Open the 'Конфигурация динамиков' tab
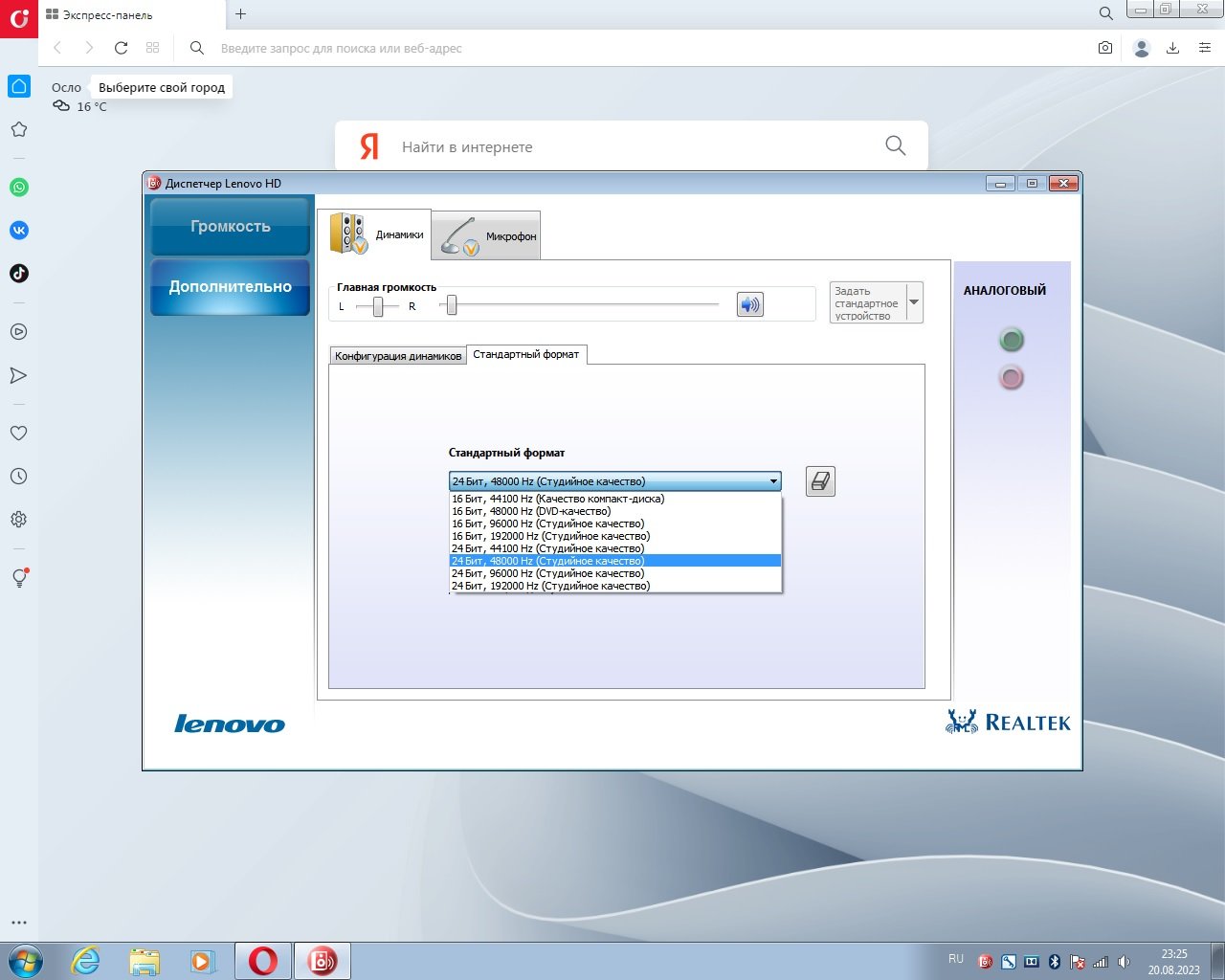The image size is (1225, 980). tap(398, 356)
